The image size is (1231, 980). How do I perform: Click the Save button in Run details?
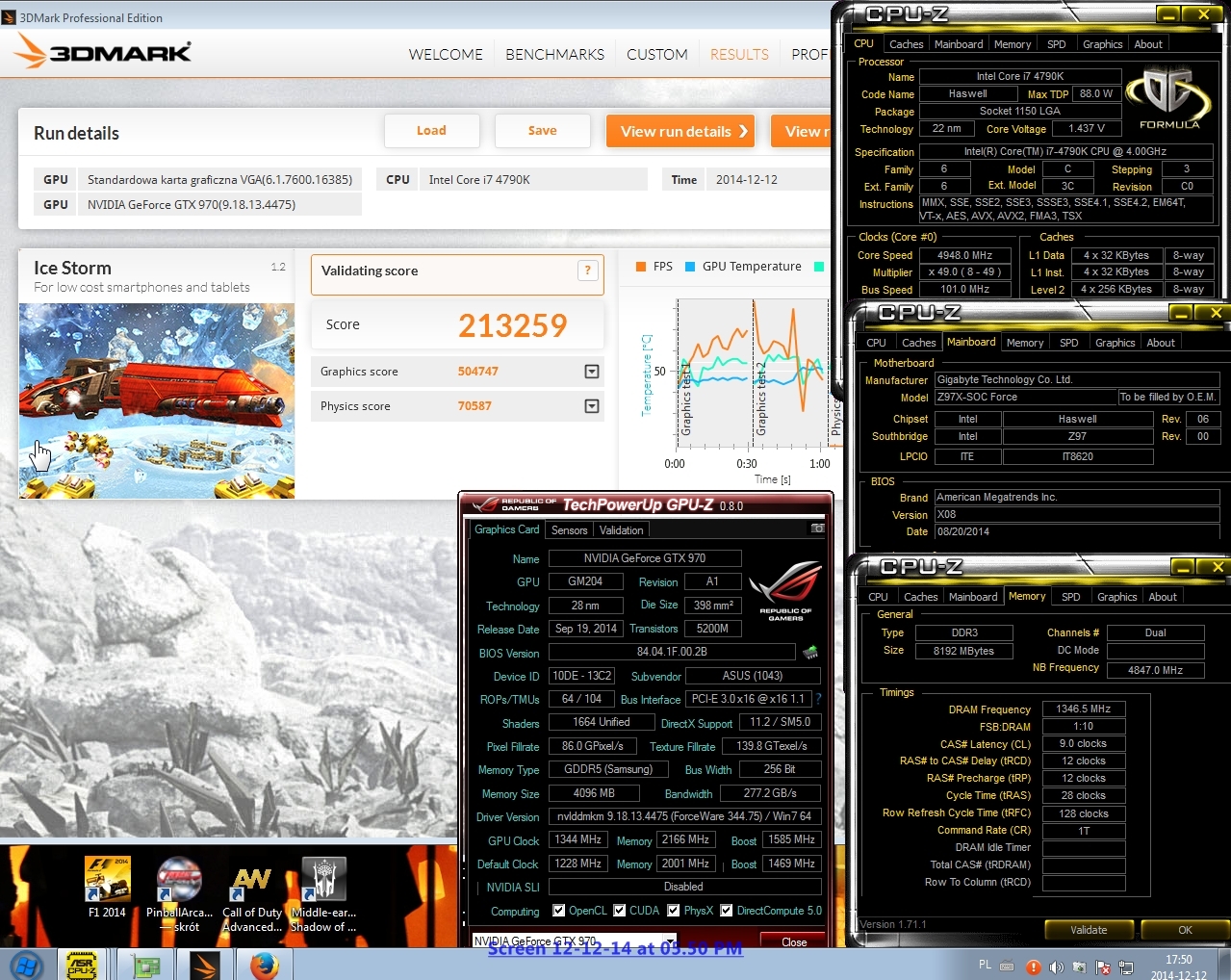(542, 131)
